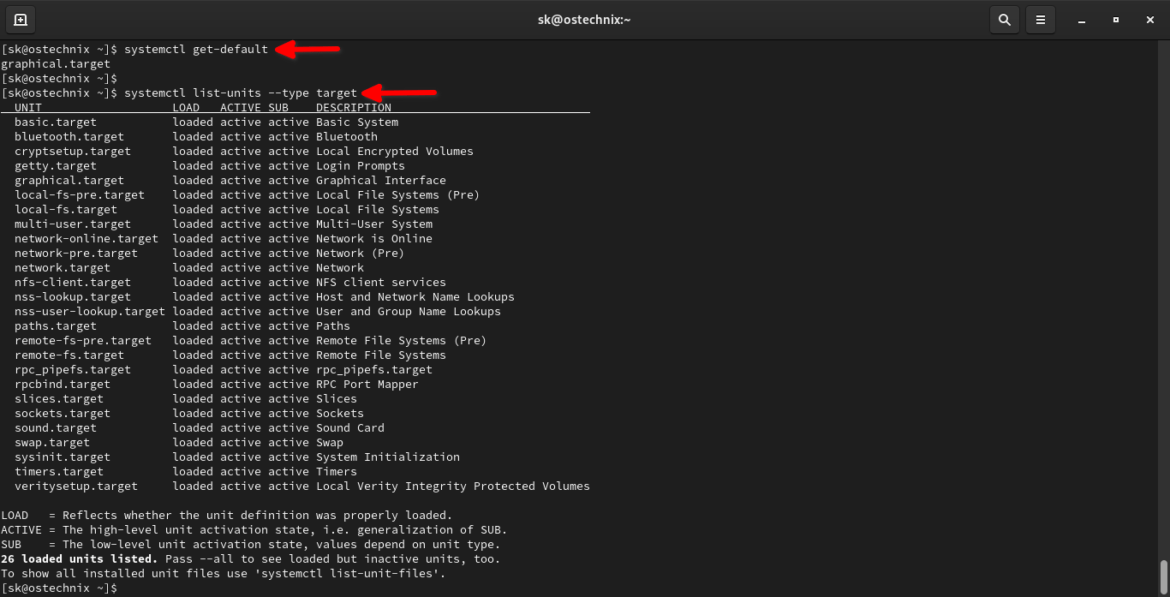
Task: Click the sockets.target unit name
Action: click(x=63, y=413)
